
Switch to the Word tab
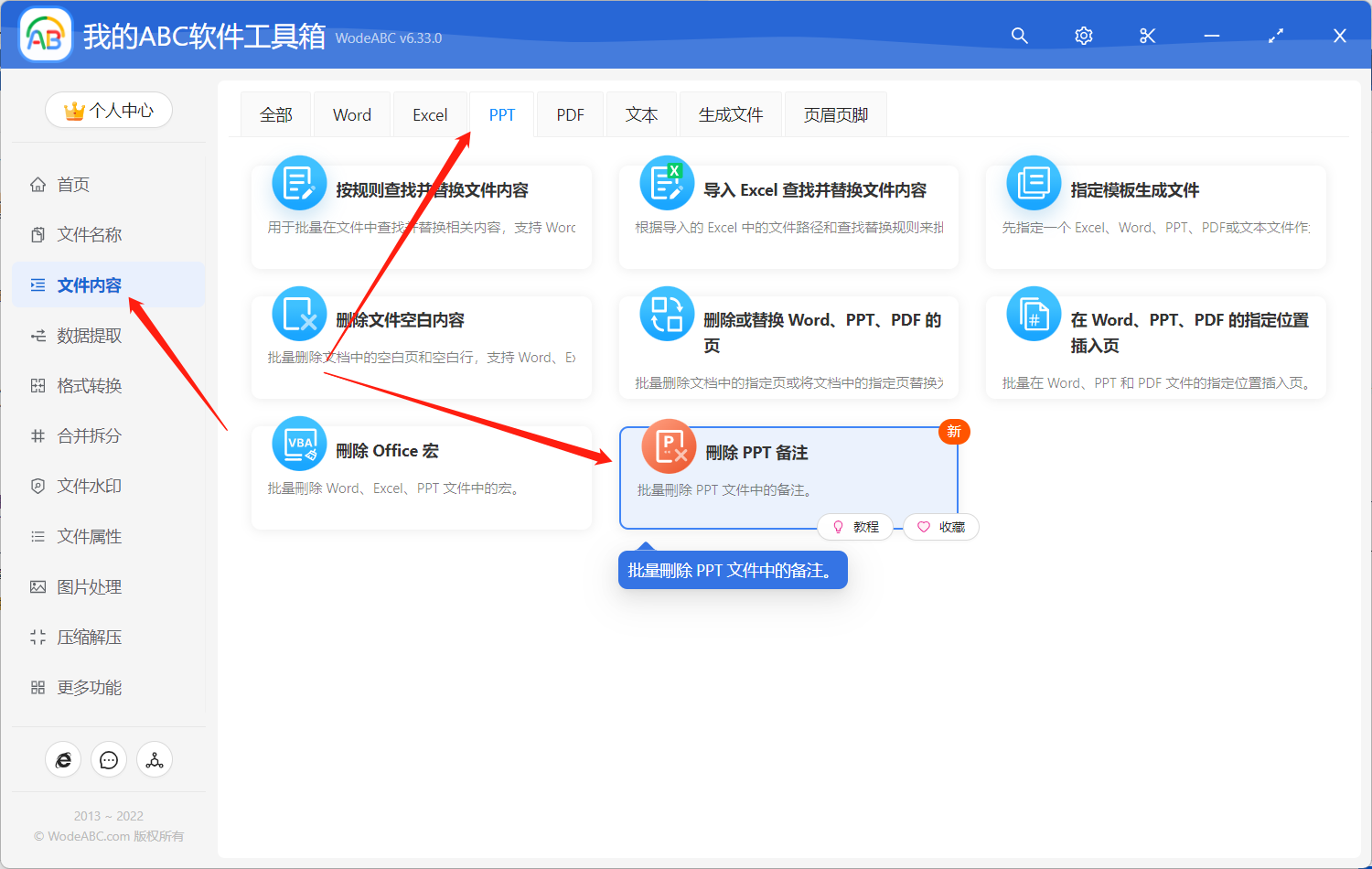(351, 113)
